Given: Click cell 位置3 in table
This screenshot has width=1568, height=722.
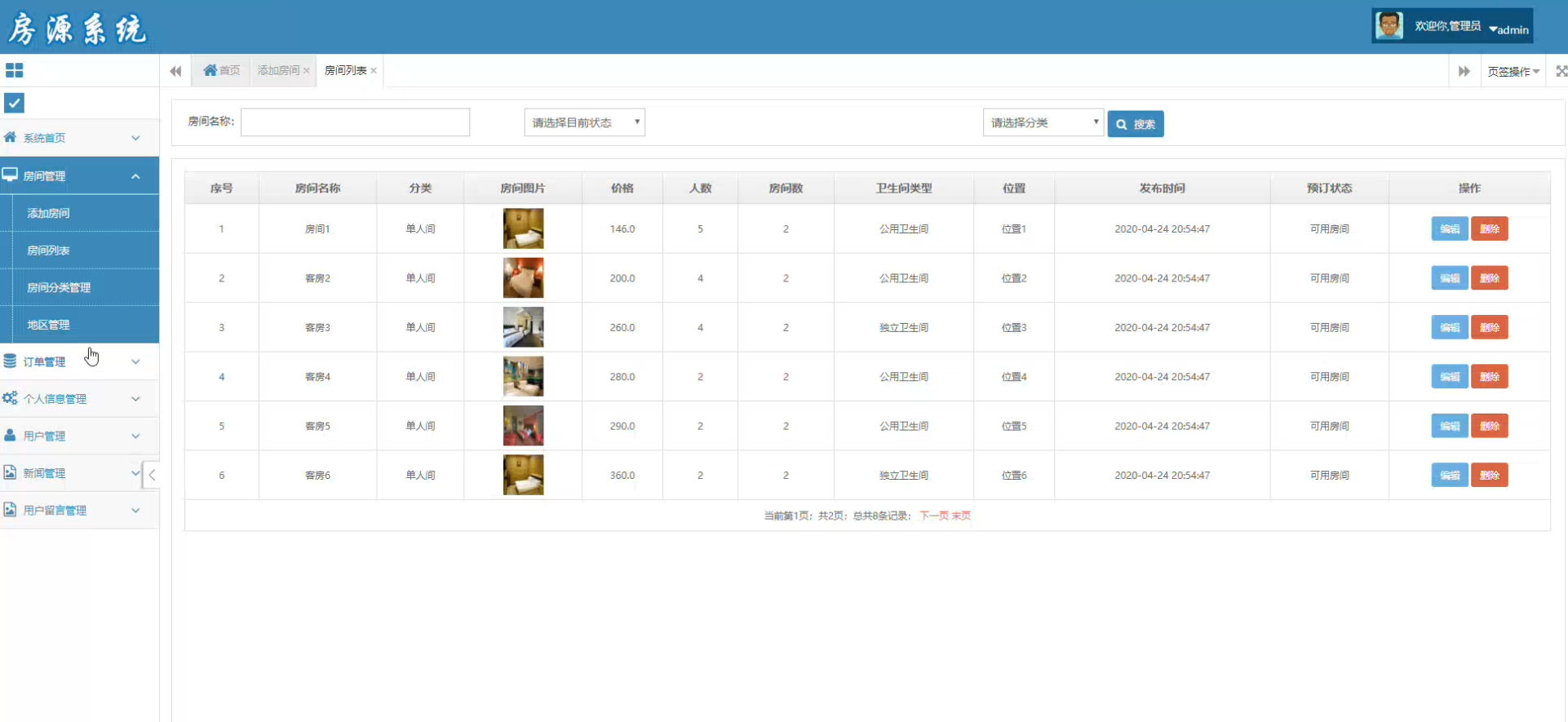Looking at the screenshot, I should click(x=1014, y=327).
